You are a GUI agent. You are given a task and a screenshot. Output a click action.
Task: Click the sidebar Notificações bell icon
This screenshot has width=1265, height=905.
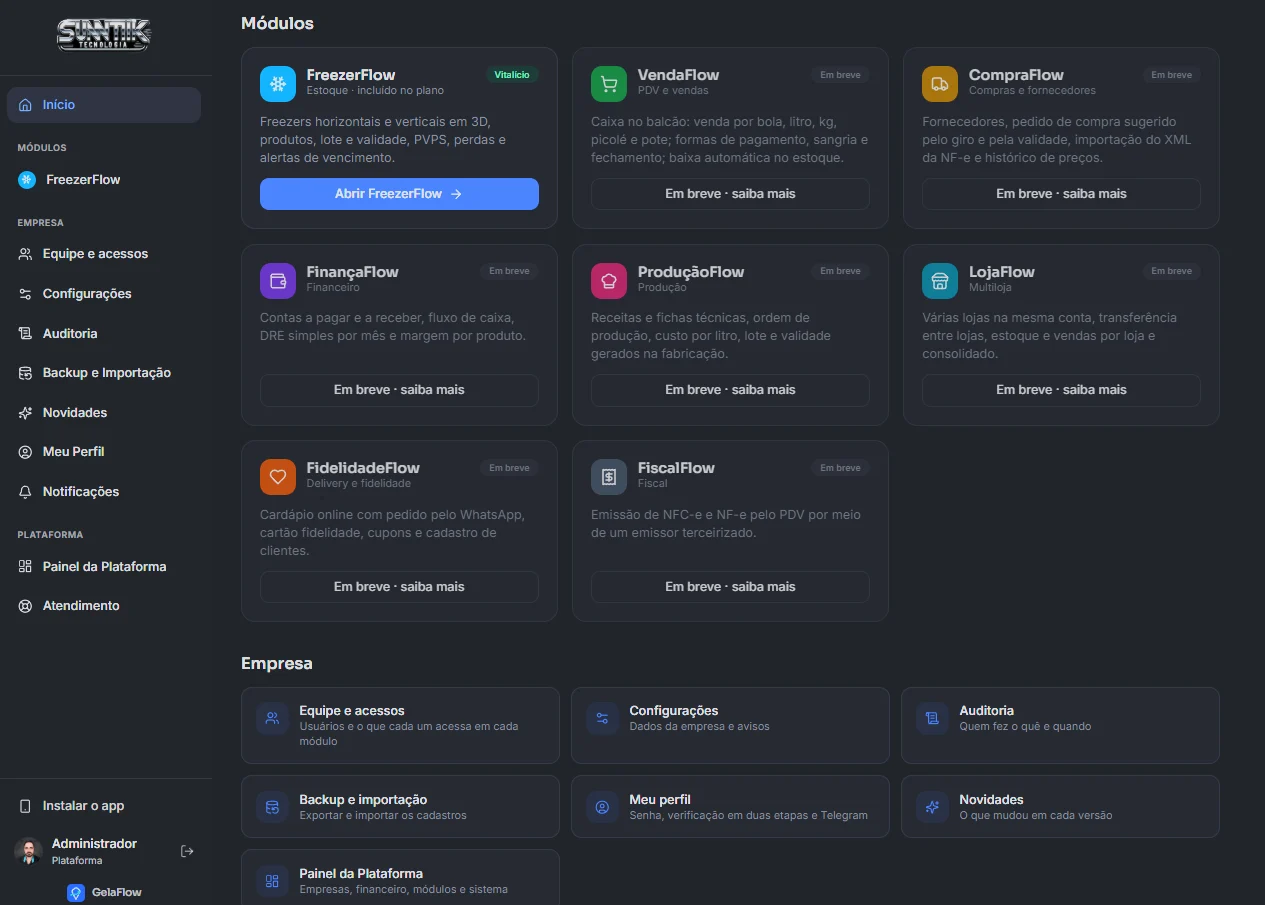pyautogui.click(x=25, y=492)
